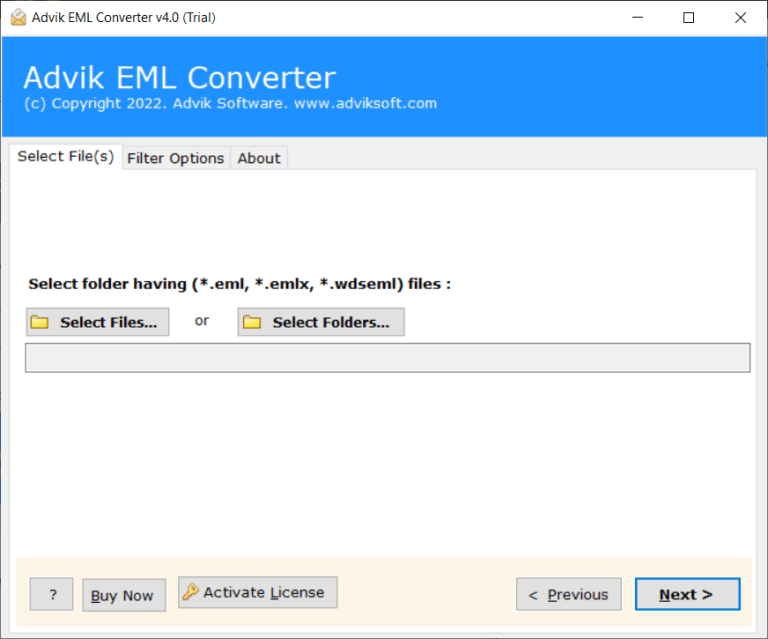Go back with the Previous button

click(568, 594)
